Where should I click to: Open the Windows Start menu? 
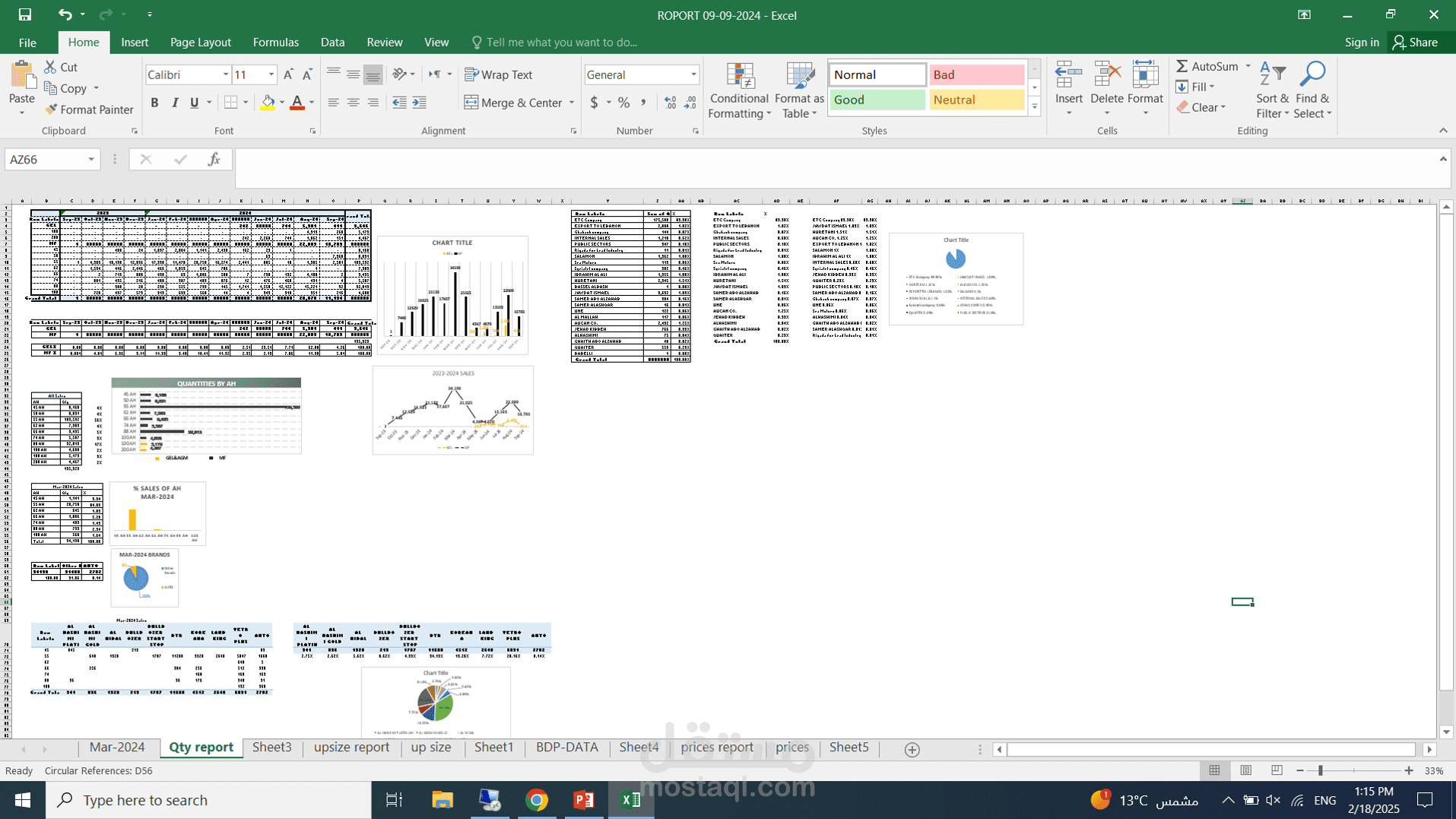point(23,800)
